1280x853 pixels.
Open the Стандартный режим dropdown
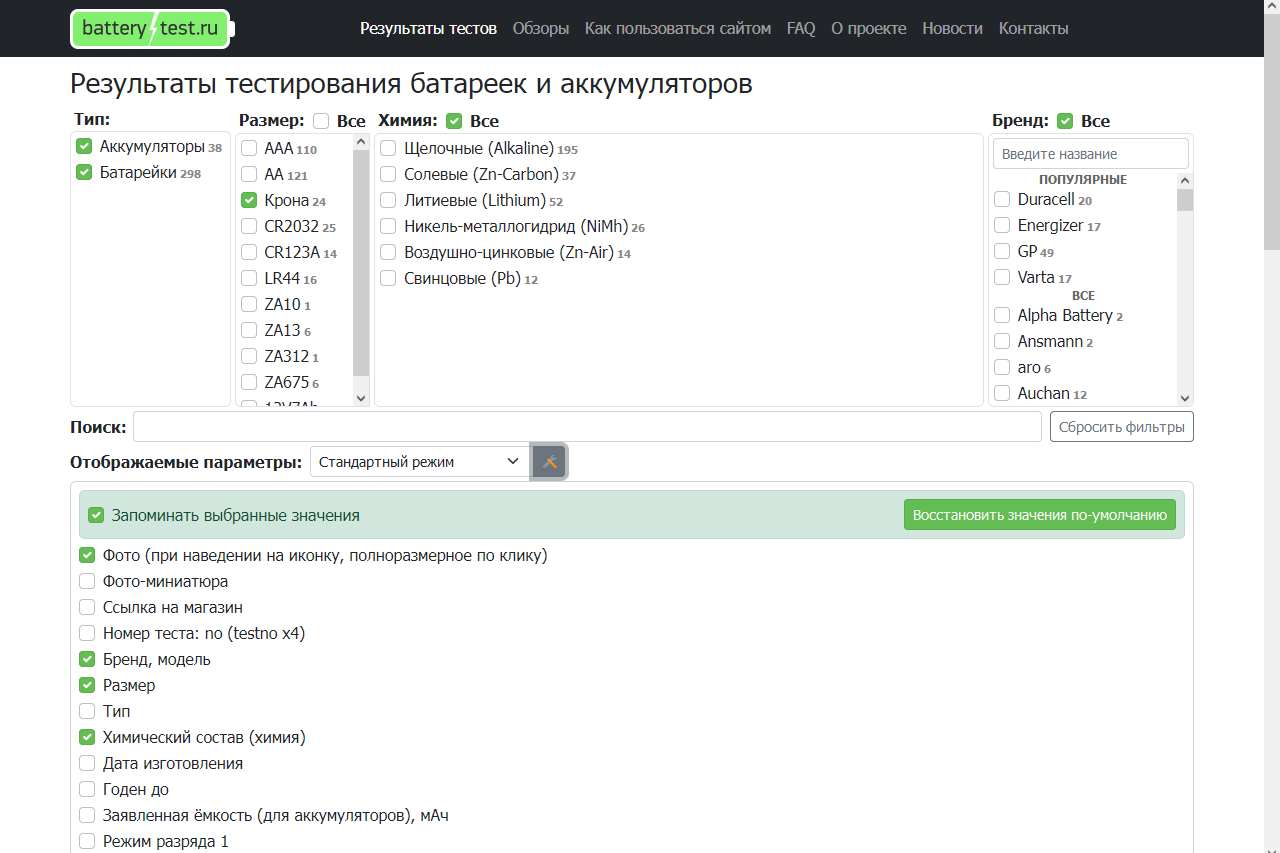[x=417, y=461]
